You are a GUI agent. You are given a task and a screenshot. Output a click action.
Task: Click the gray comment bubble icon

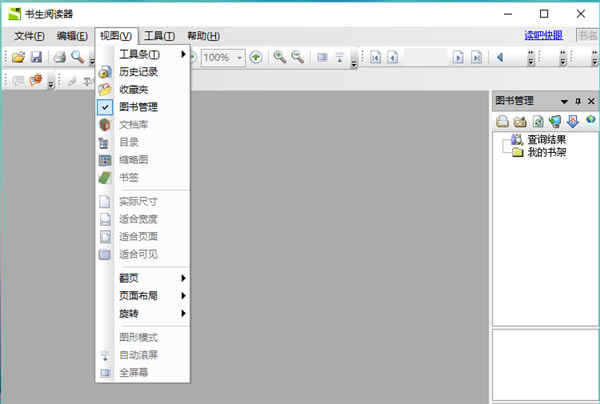point(18,81)
